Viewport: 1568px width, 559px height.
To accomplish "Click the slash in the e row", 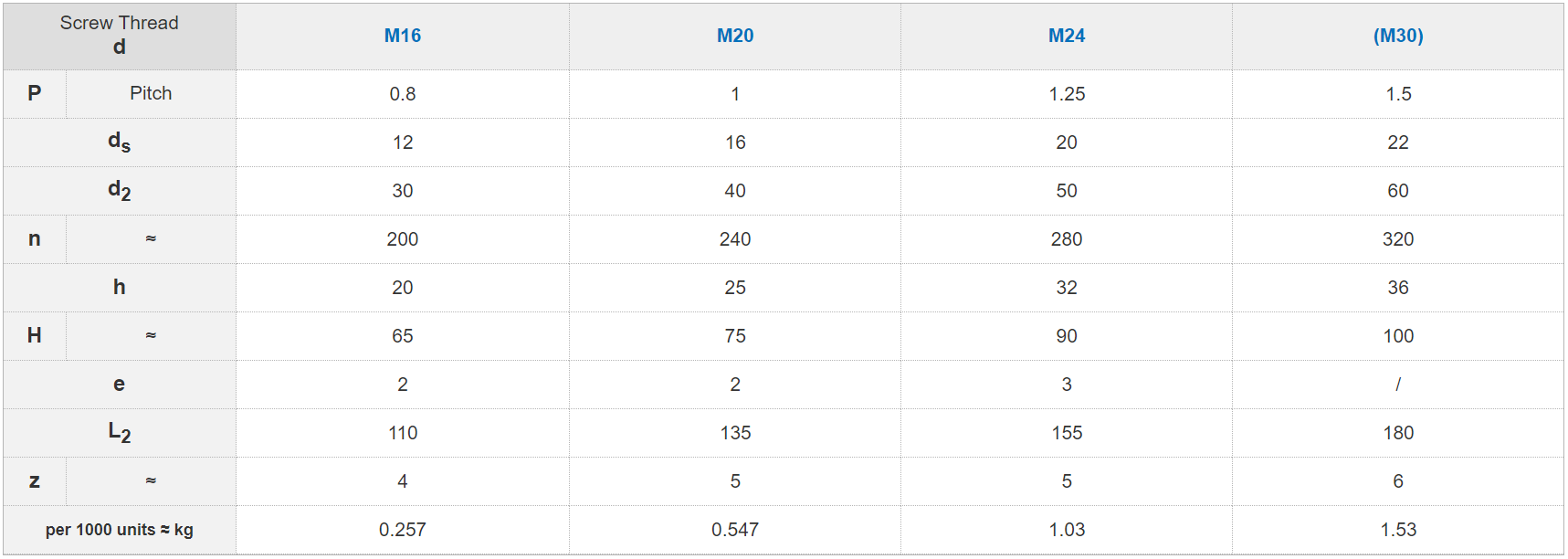I will click(x=1398, y=385).
